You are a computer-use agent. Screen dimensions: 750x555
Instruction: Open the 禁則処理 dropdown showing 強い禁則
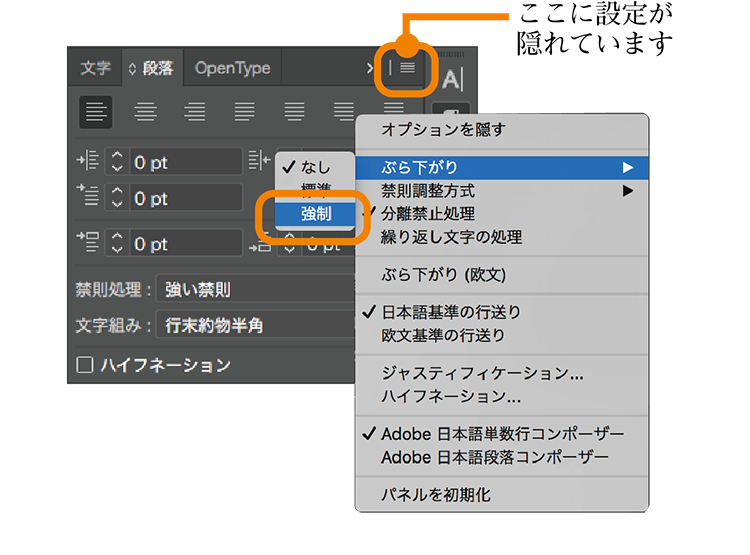pos(256,289)
